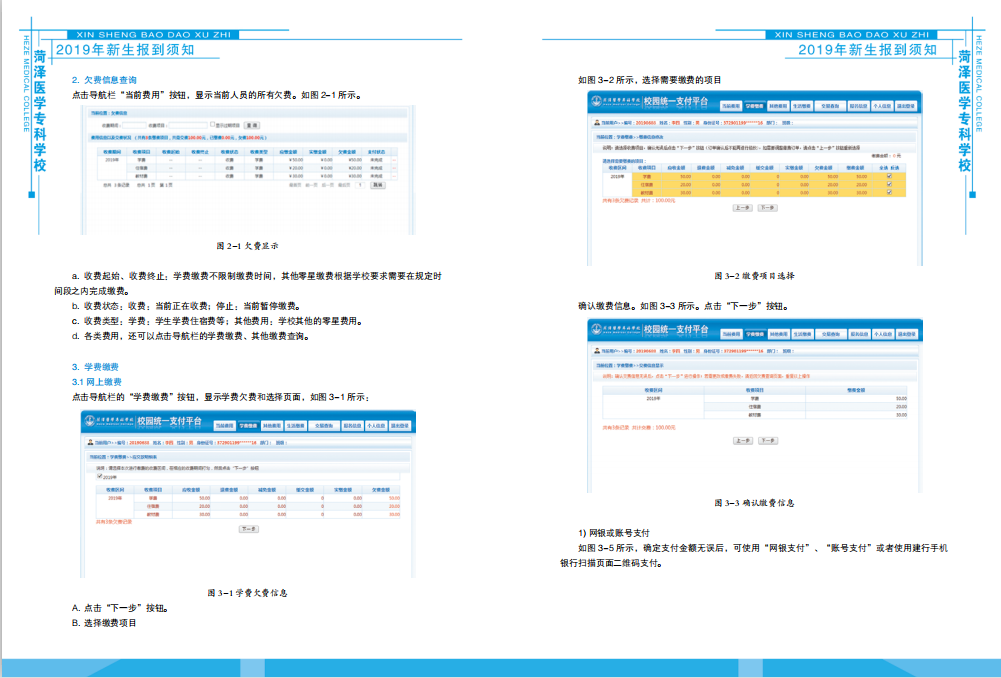This screenshot has height=678, width=1001.
Task: Click the line 'B. 选择缴费项目'
Action: coord(104,622)
